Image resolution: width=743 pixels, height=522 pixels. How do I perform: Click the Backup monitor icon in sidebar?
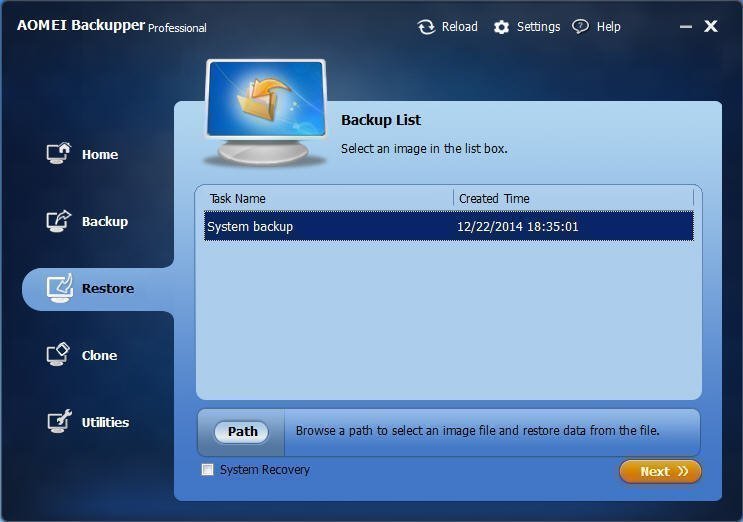[59, 221]
